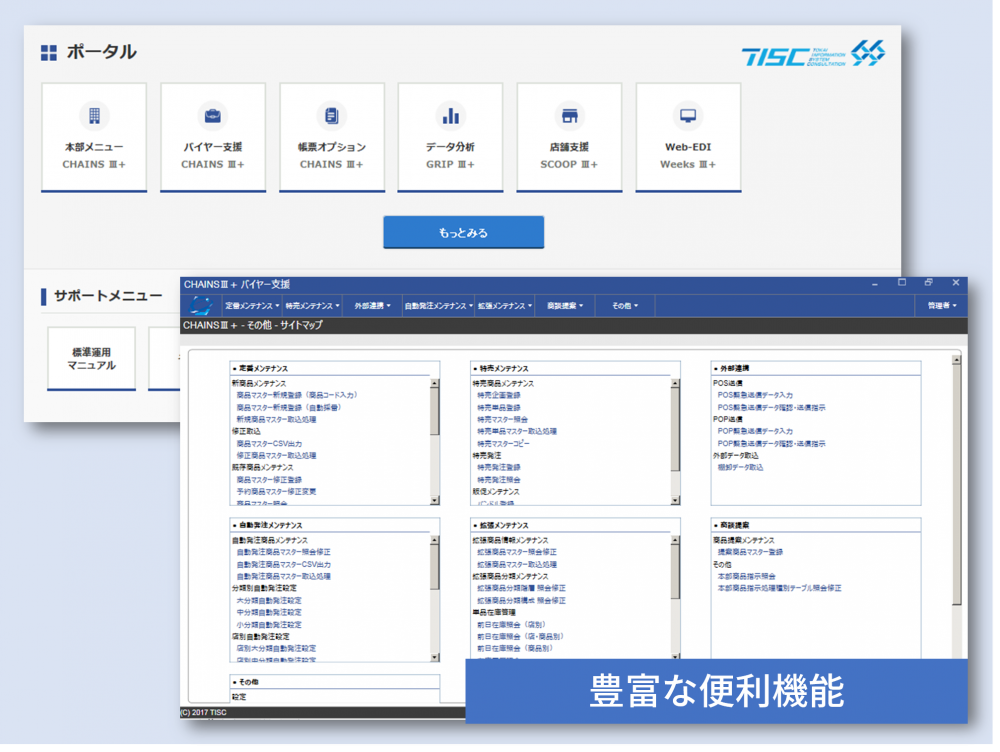Open 拡張商品マスター照会修正 link
This screenshot has height=752, width=1000.
tap(517, 552)
